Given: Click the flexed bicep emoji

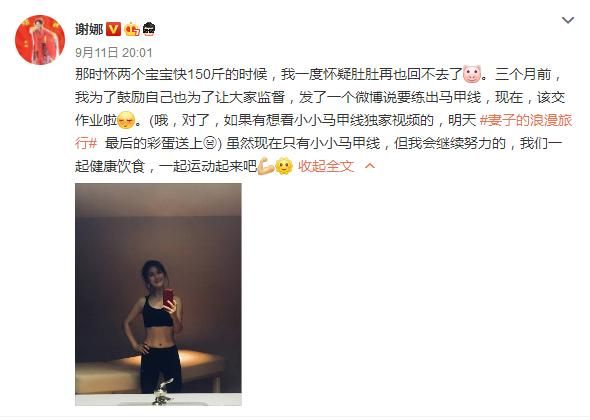Looking at the screenshot, I should click(x=266, y=166).
